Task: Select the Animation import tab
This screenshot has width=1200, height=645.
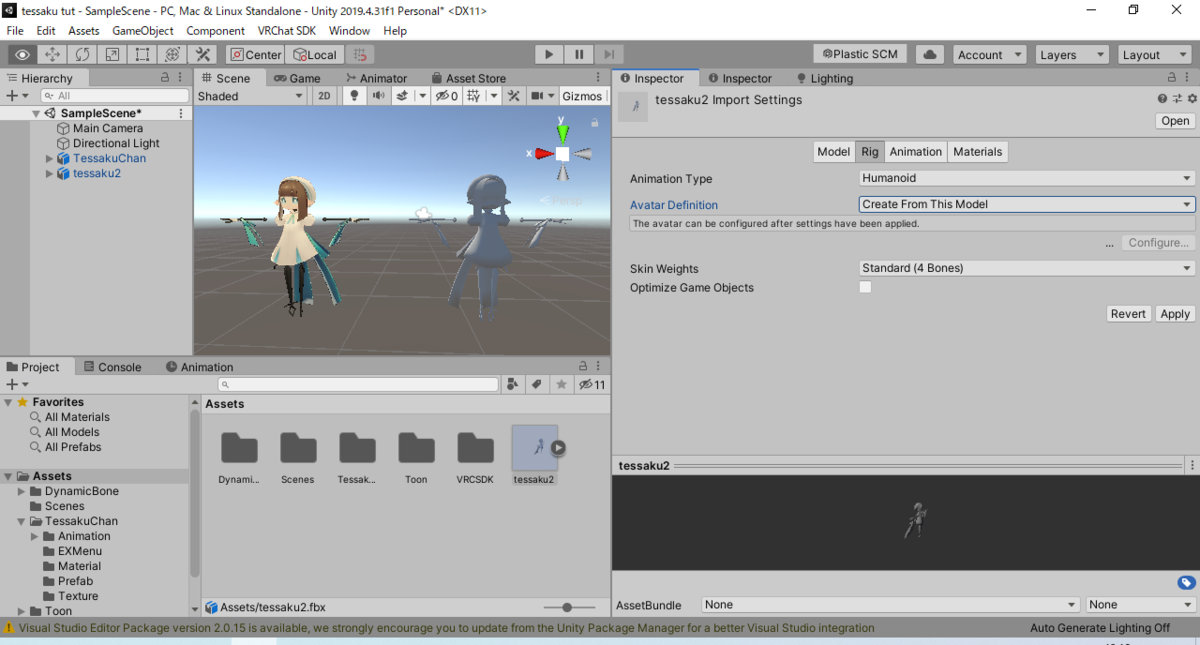Action: (916, 152)
